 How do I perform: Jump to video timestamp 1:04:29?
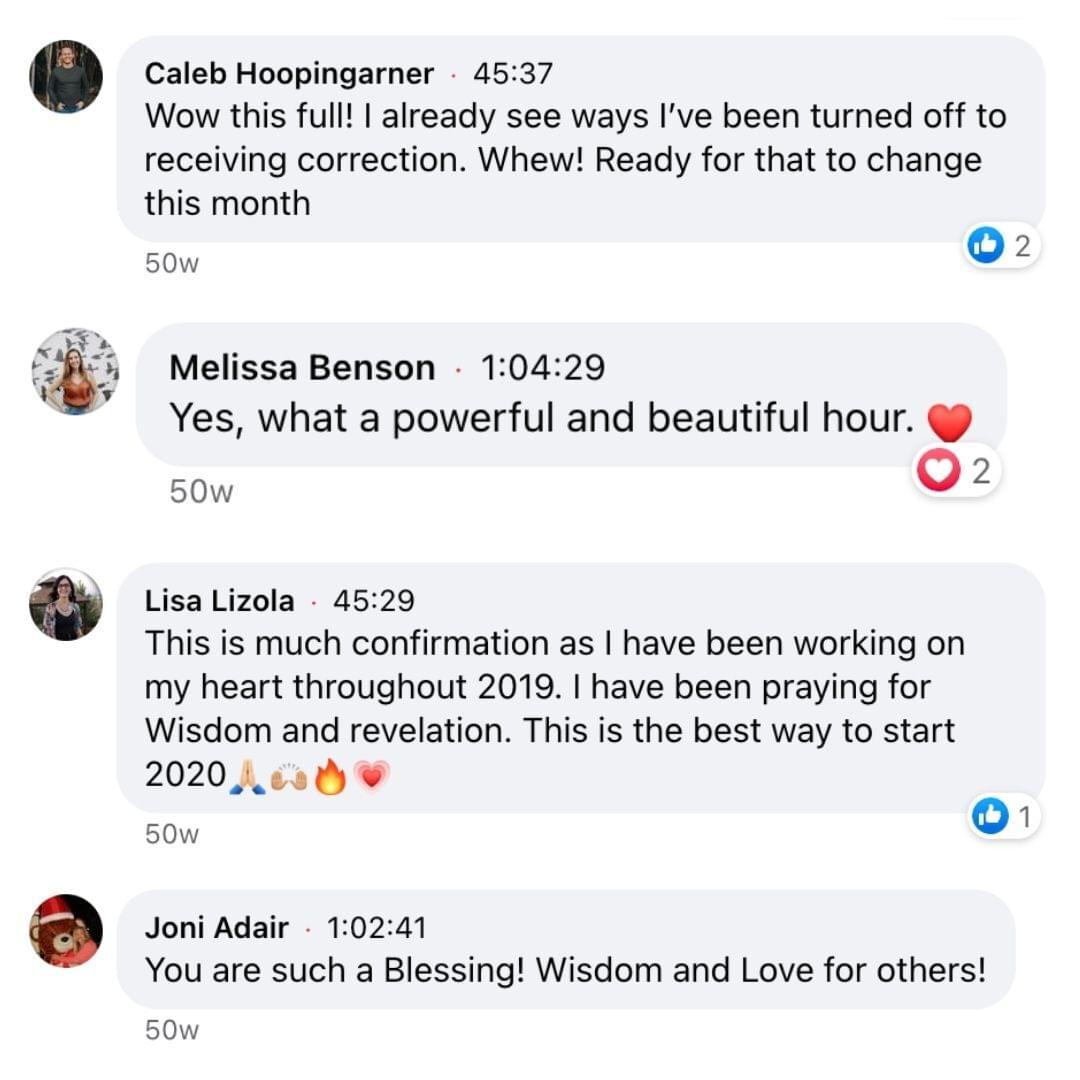click(542, 368)
